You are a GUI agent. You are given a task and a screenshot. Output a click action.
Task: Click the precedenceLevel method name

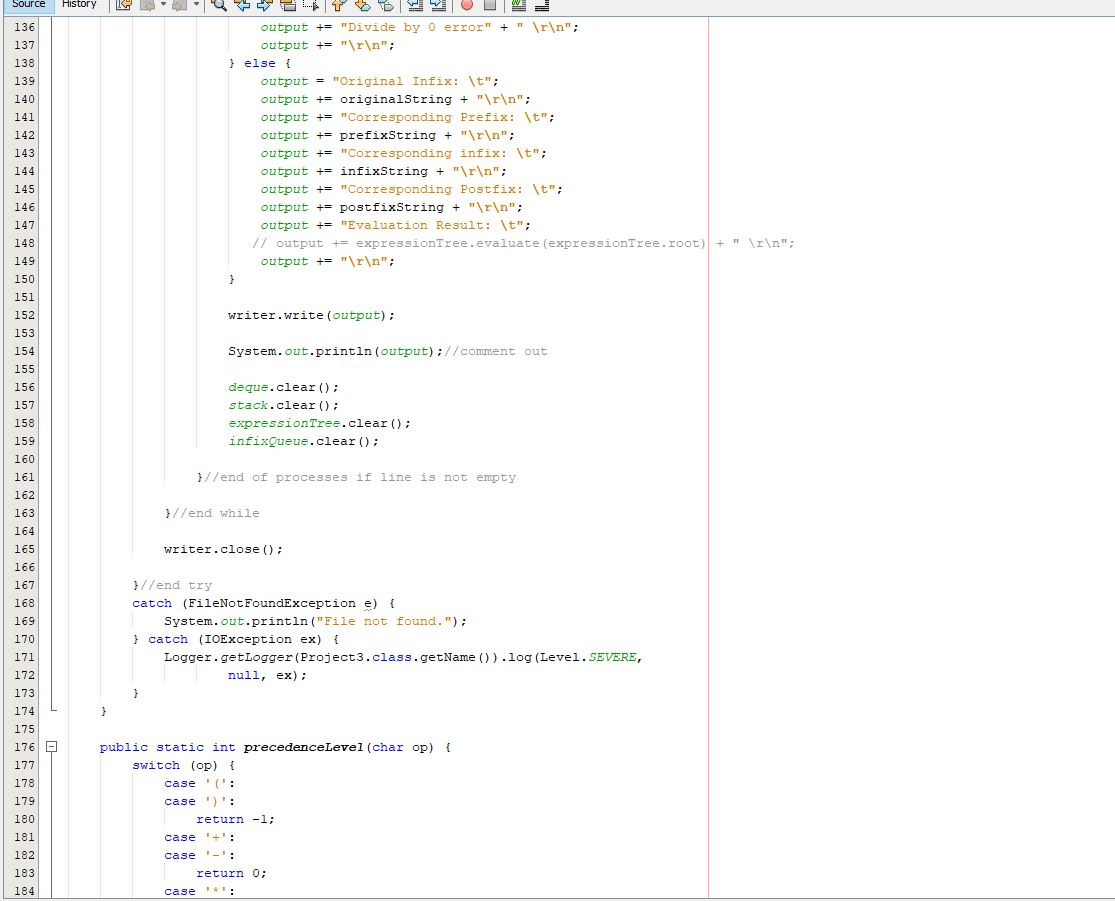tap(303, 747)
